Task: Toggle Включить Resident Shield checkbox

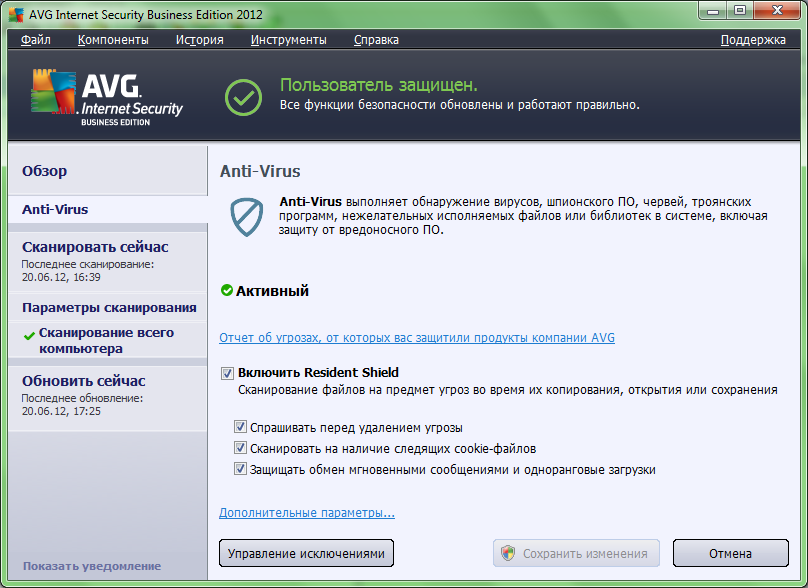Action: tap(227, 373)
